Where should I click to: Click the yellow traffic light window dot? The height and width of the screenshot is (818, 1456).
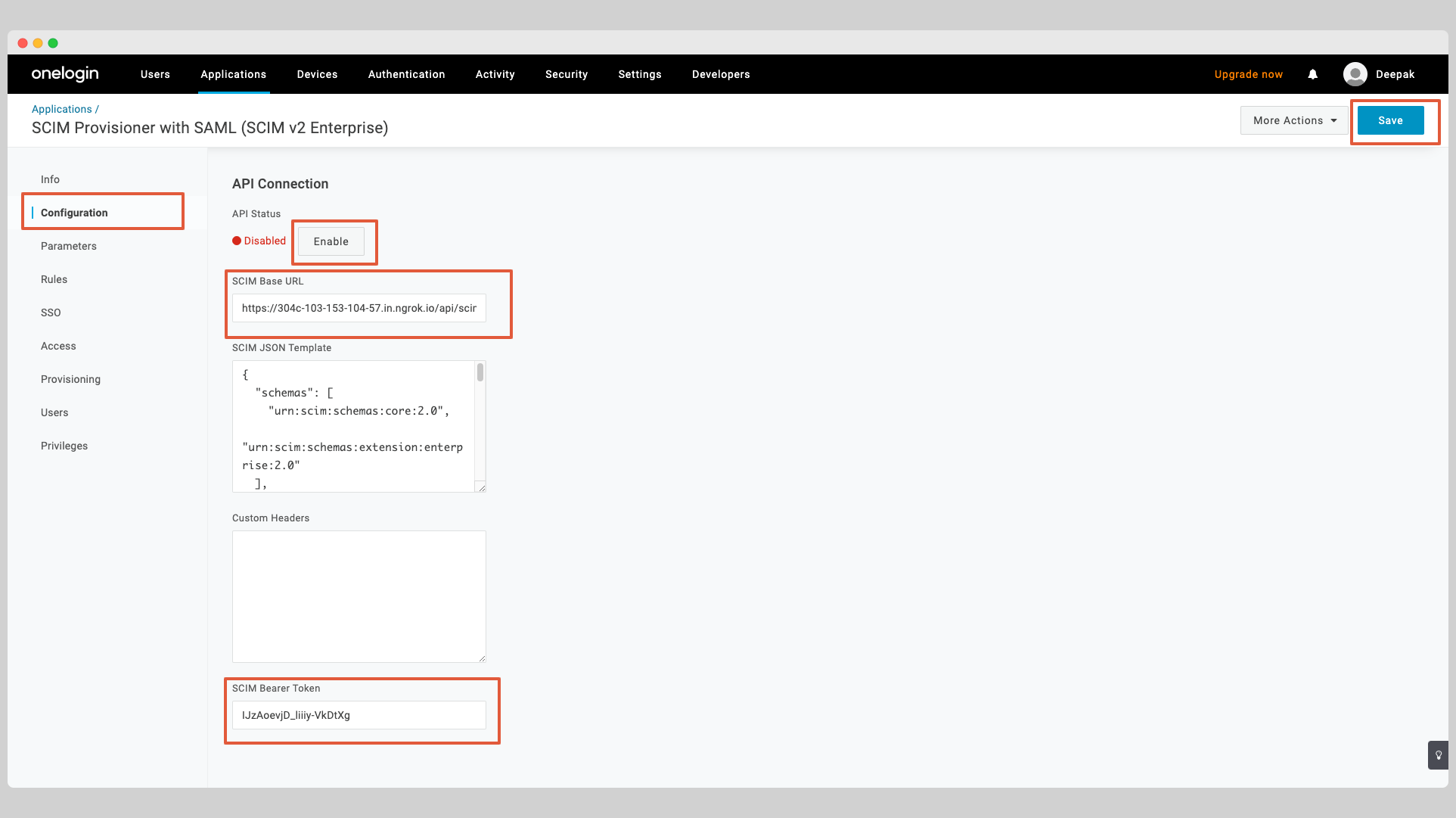(x=37, y=43)
